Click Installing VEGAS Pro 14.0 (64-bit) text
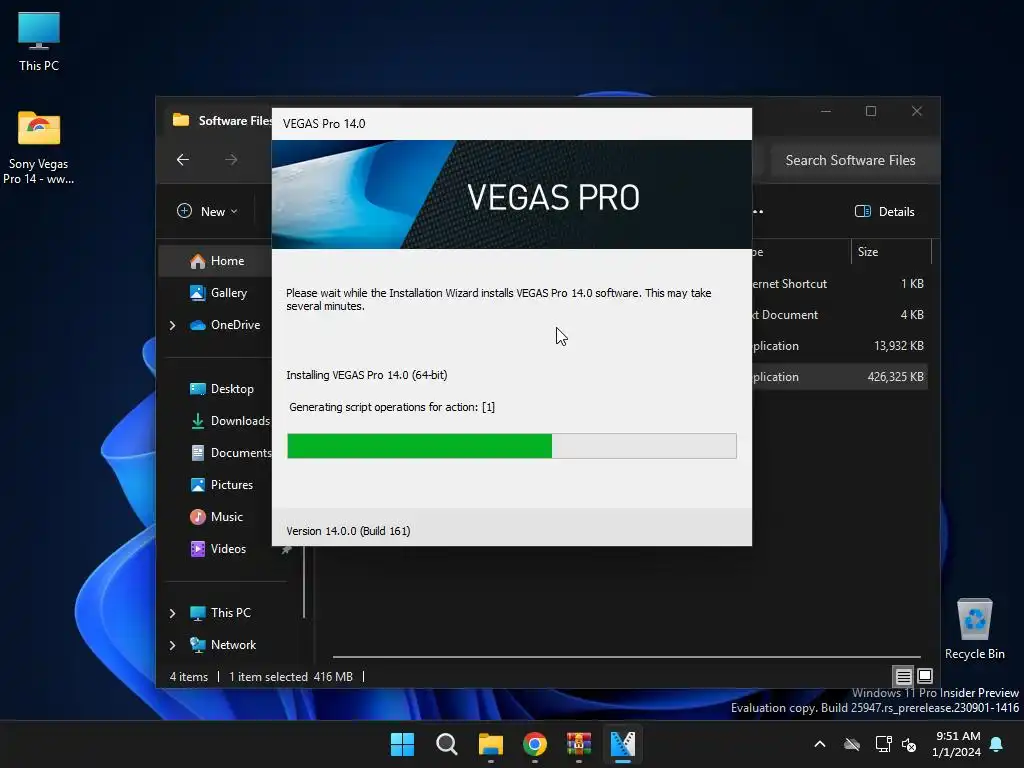1024x768 pixels. pyautogui.click(x=366, y=375)
